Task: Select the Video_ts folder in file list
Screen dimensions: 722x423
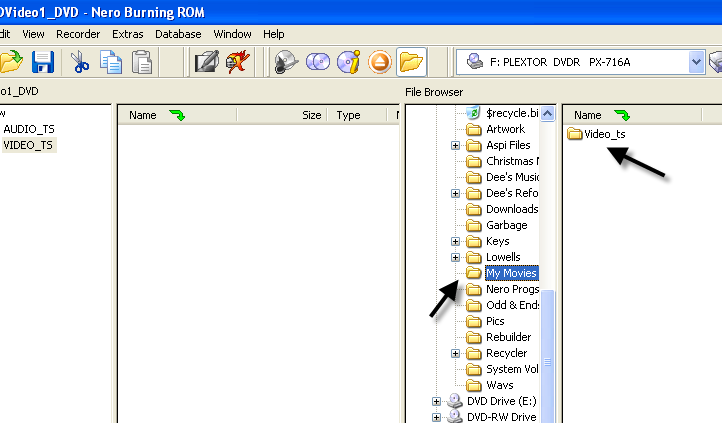Action: pyautogui.click(x=596, y=134)
